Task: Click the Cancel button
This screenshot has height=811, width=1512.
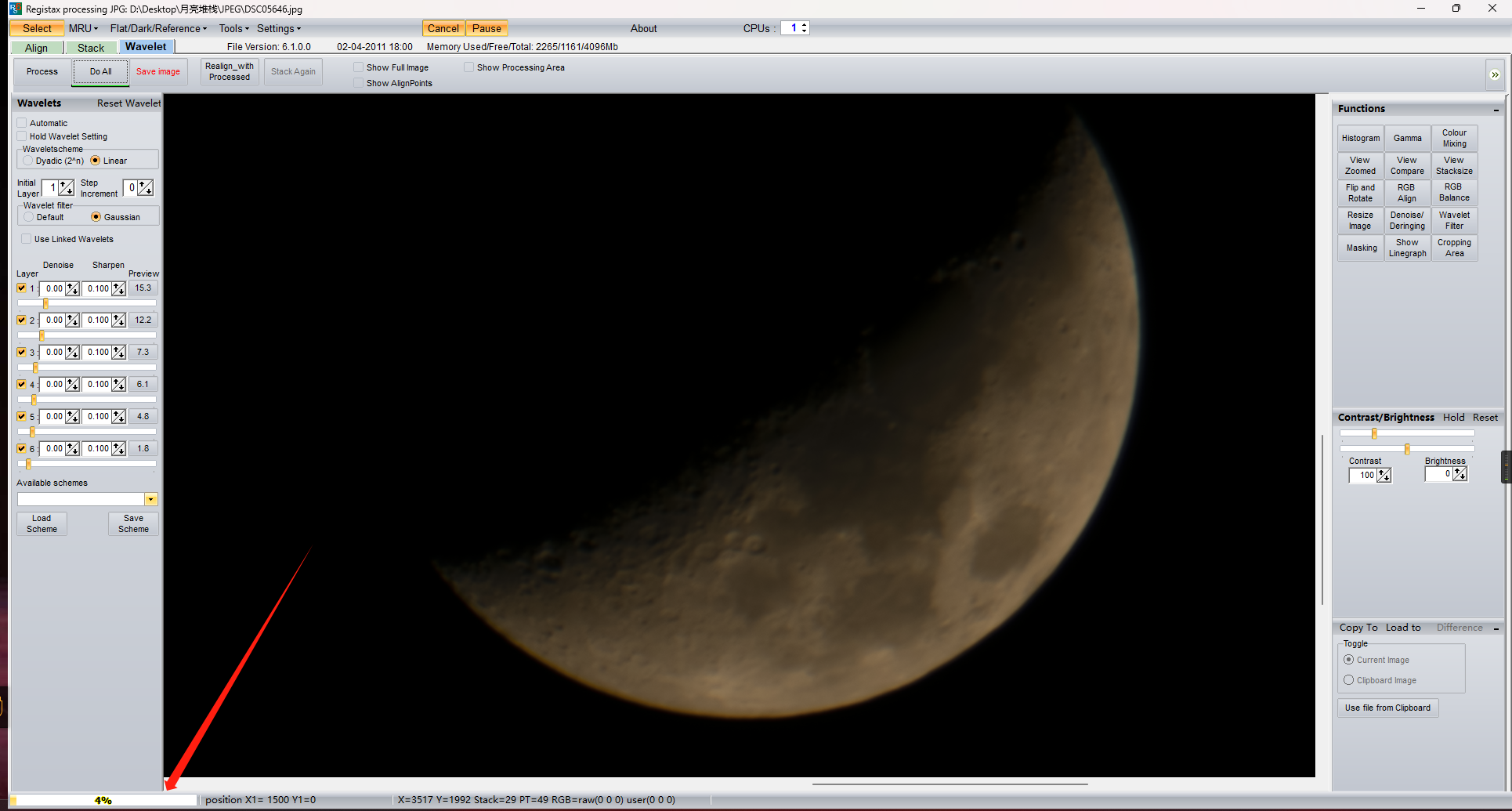Action: coord(443,28)
